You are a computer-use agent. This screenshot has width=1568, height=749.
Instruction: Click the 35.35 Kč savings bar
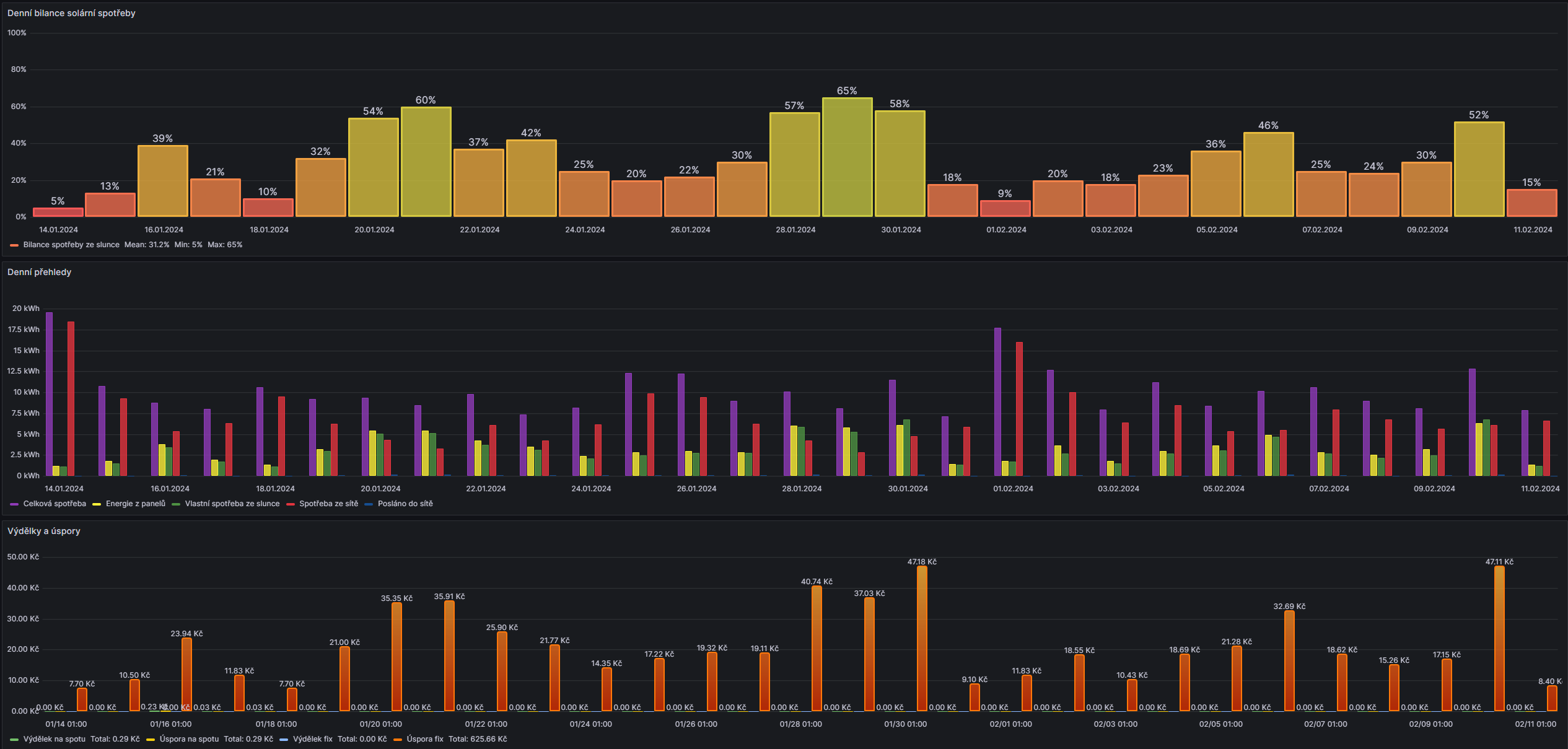[x=396, y=657]
